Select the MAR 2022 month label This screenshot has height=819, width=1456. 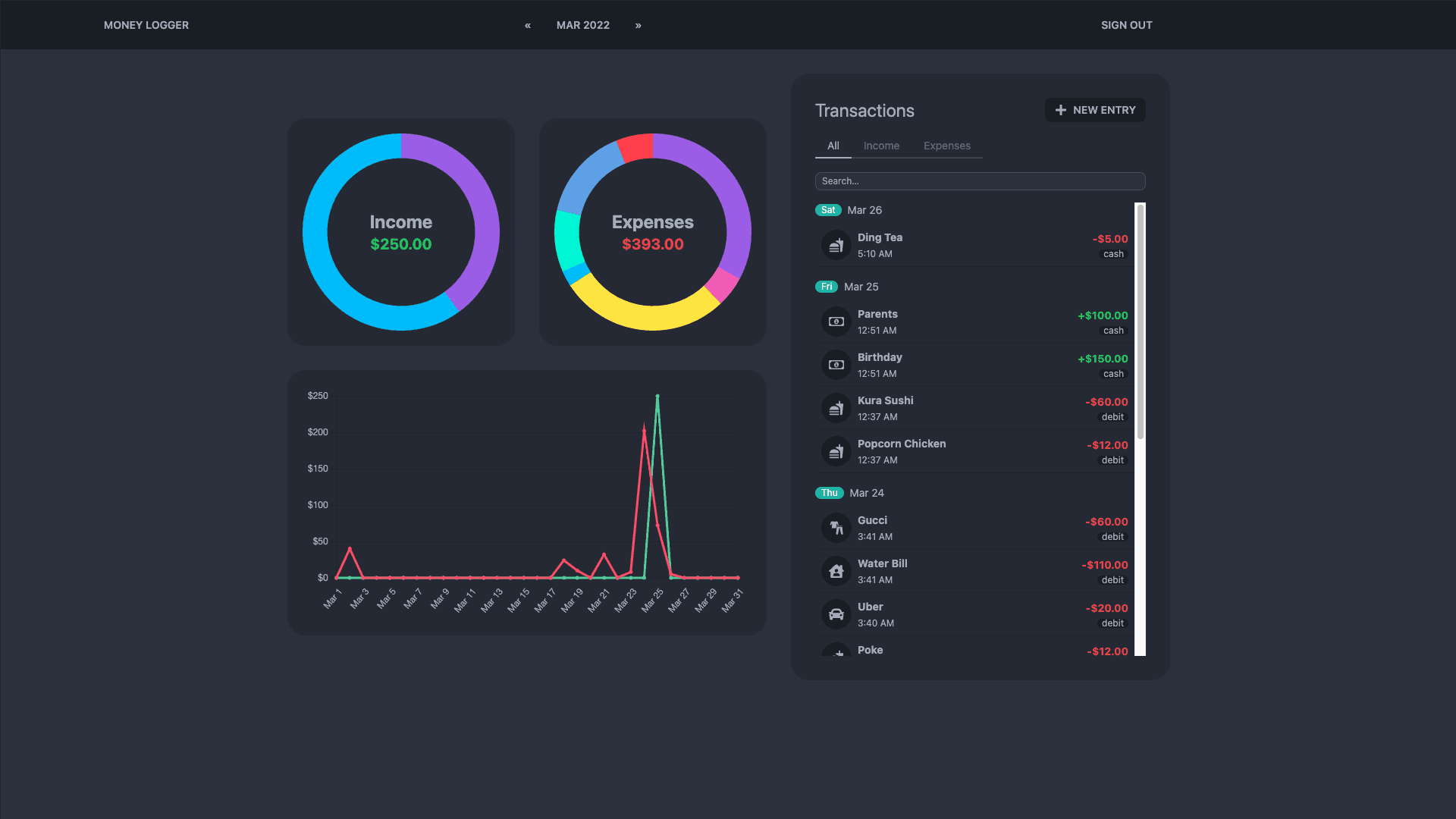pos(583,25)
